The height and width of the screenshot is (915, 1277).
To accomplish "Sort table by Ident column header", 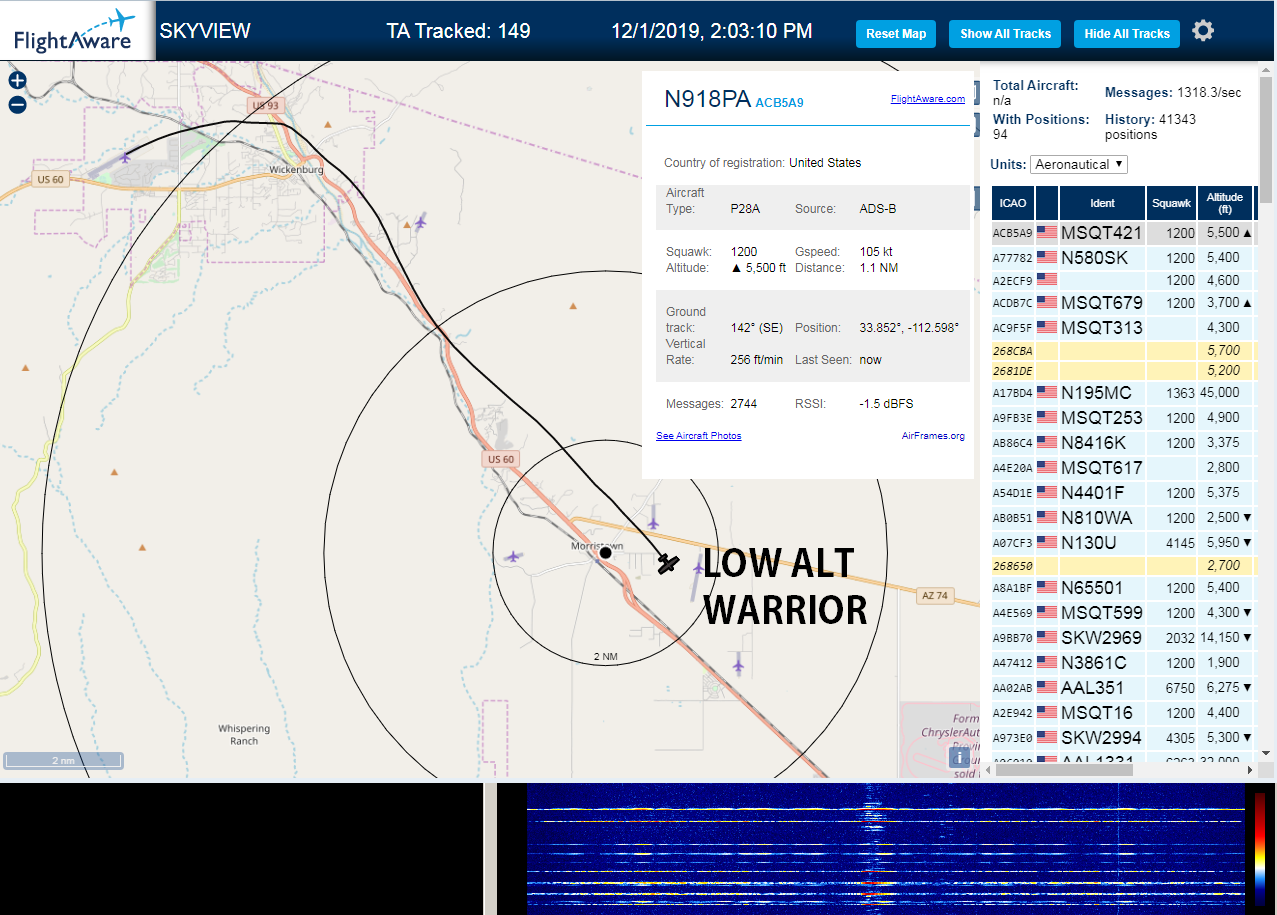I will click(x=1102, y=203).
